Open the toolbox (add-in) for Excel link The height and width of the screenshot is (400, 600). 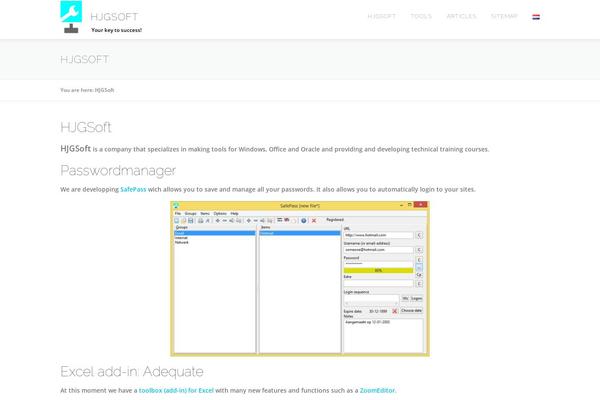(x=176, y=390)
